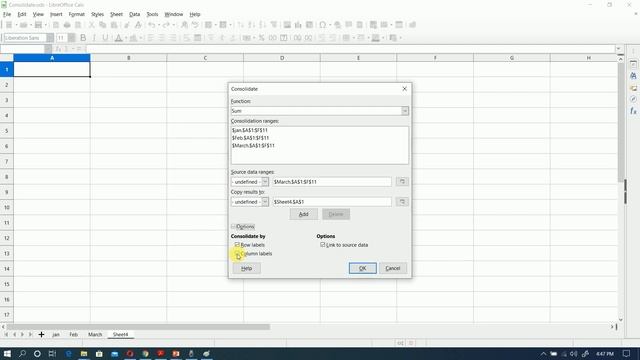Open the Tools menu

click(152, 14)
